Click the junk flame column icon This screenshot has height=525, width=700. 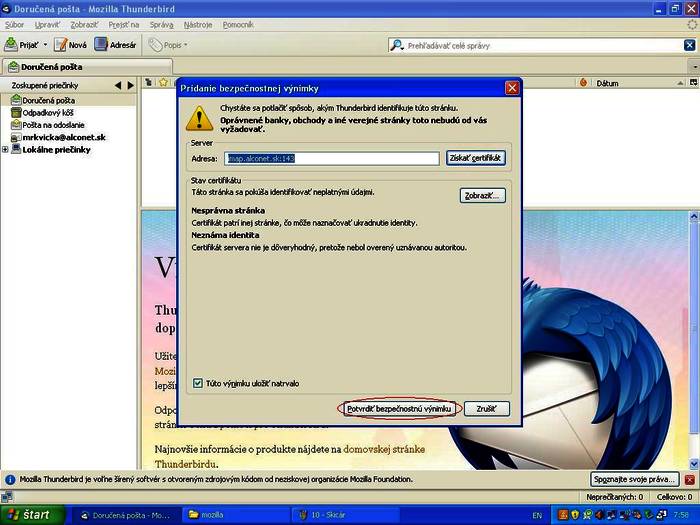point(583,83)
